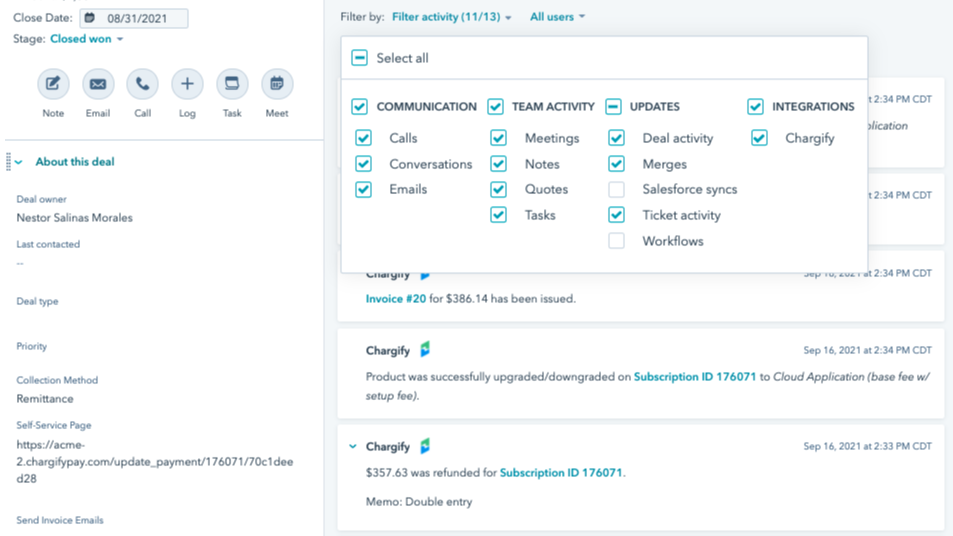Image resolution: width=953 pixels, height=536 pixels.
Task: Click the Task icon button
Action: (232, 84)
